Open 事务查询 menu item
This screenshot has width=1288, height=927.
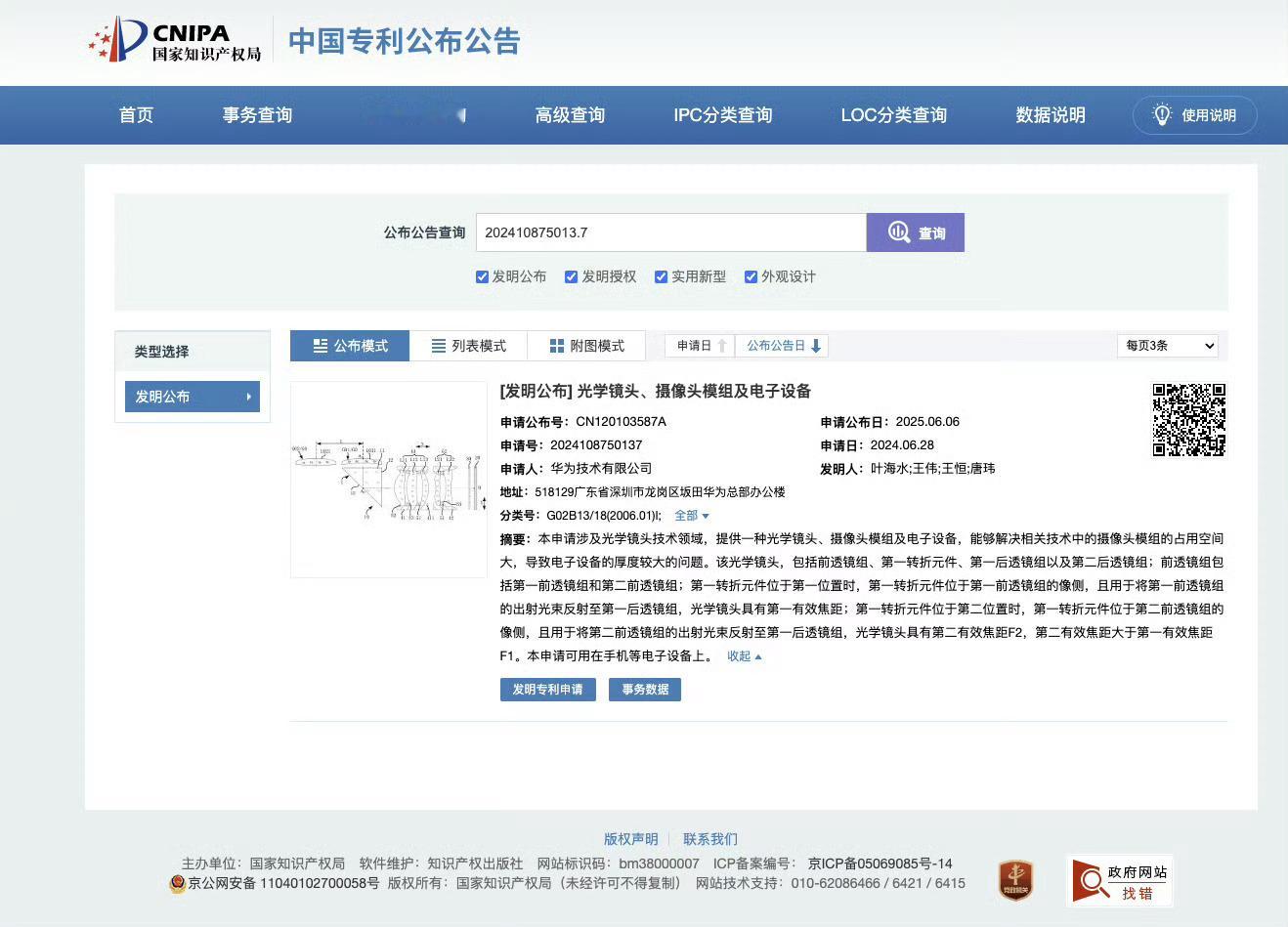tap(257, 115)
